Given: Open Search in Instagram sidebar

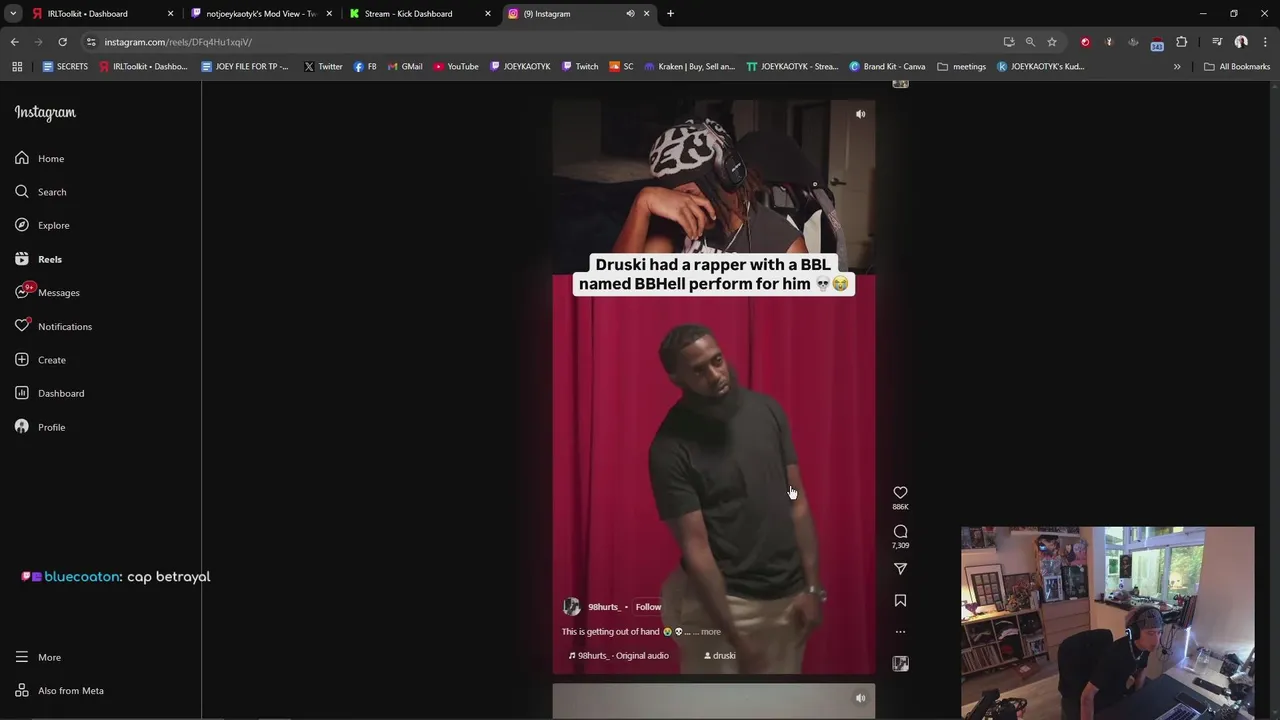Looking at the screenshot, I should click(41, 192).
